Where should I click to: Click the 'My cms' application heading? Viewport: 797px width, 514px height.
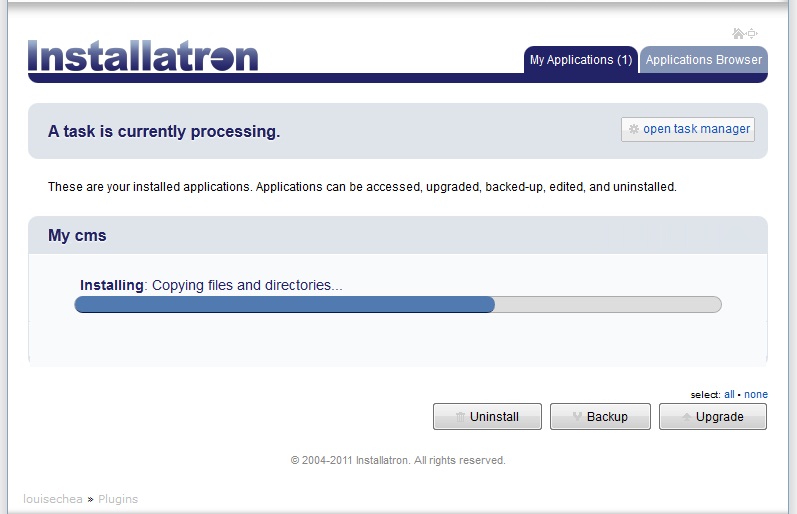coord(77,235)
